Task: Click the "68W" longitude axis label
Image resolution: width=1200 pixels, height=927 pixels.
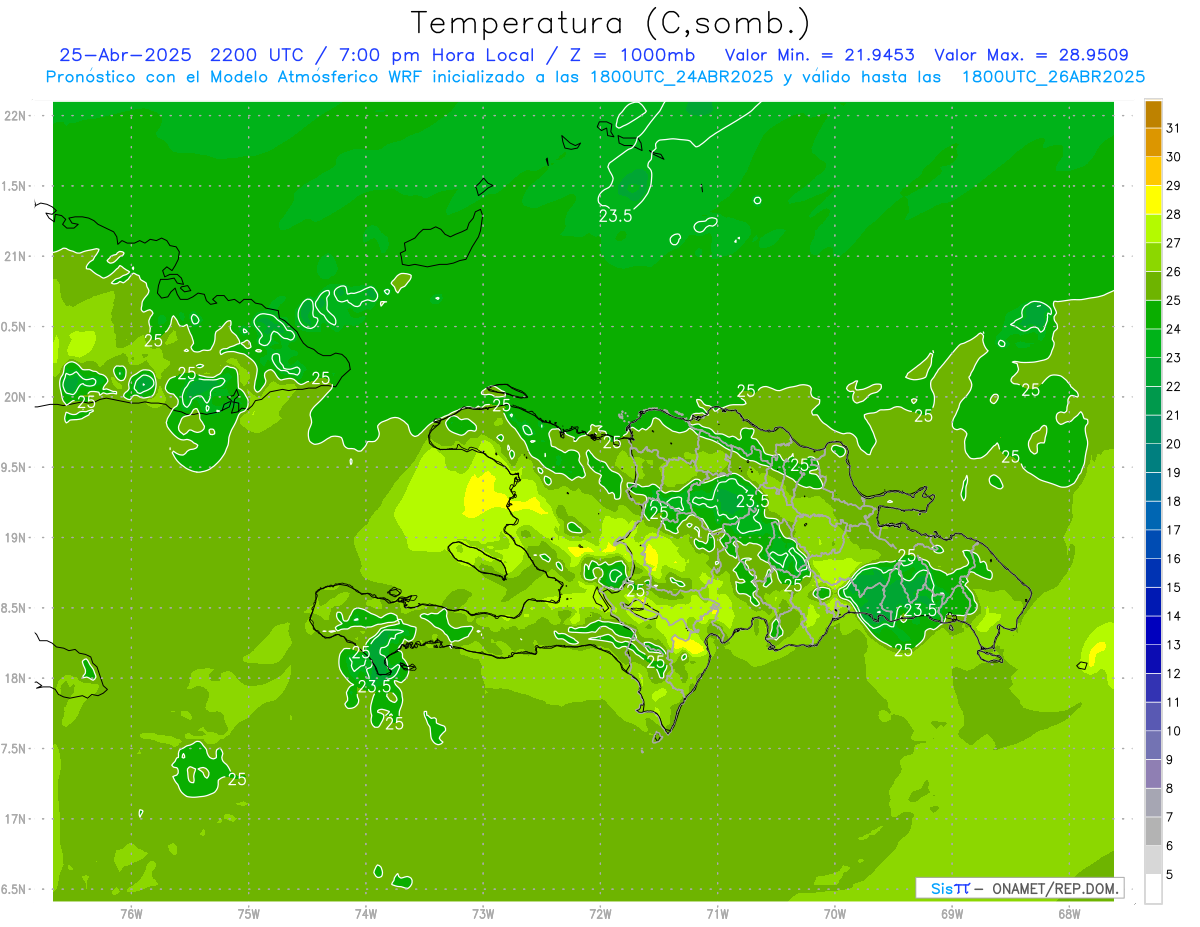Action: point(1069,913)
